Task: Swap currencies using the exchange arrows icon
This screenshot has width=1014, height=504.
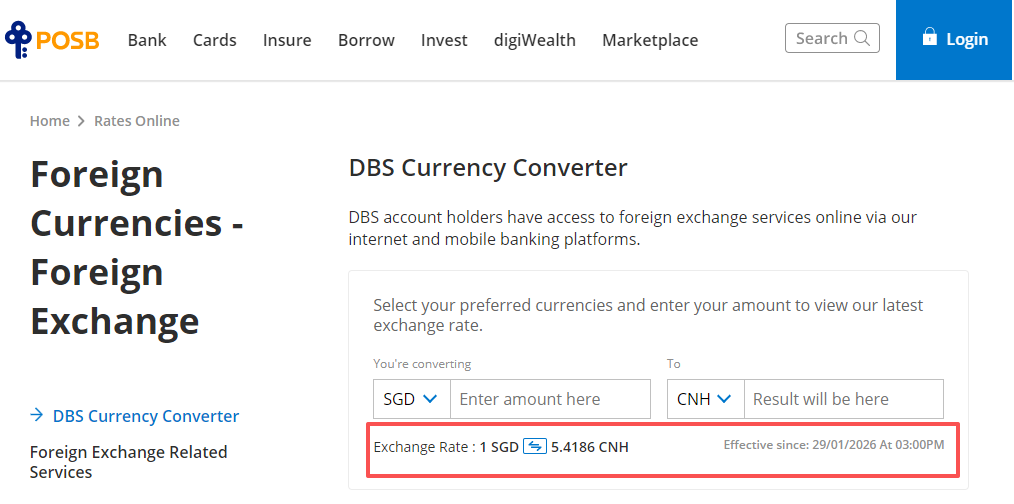Action: [535, 446]
